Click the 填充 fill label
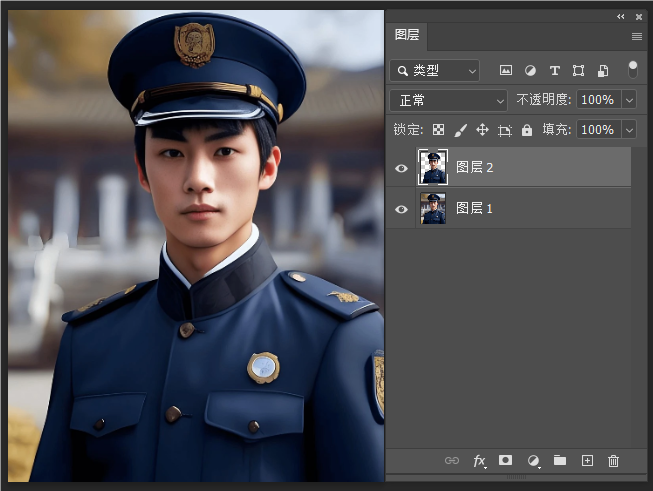The image size is (653, 491). click(557, 130)
